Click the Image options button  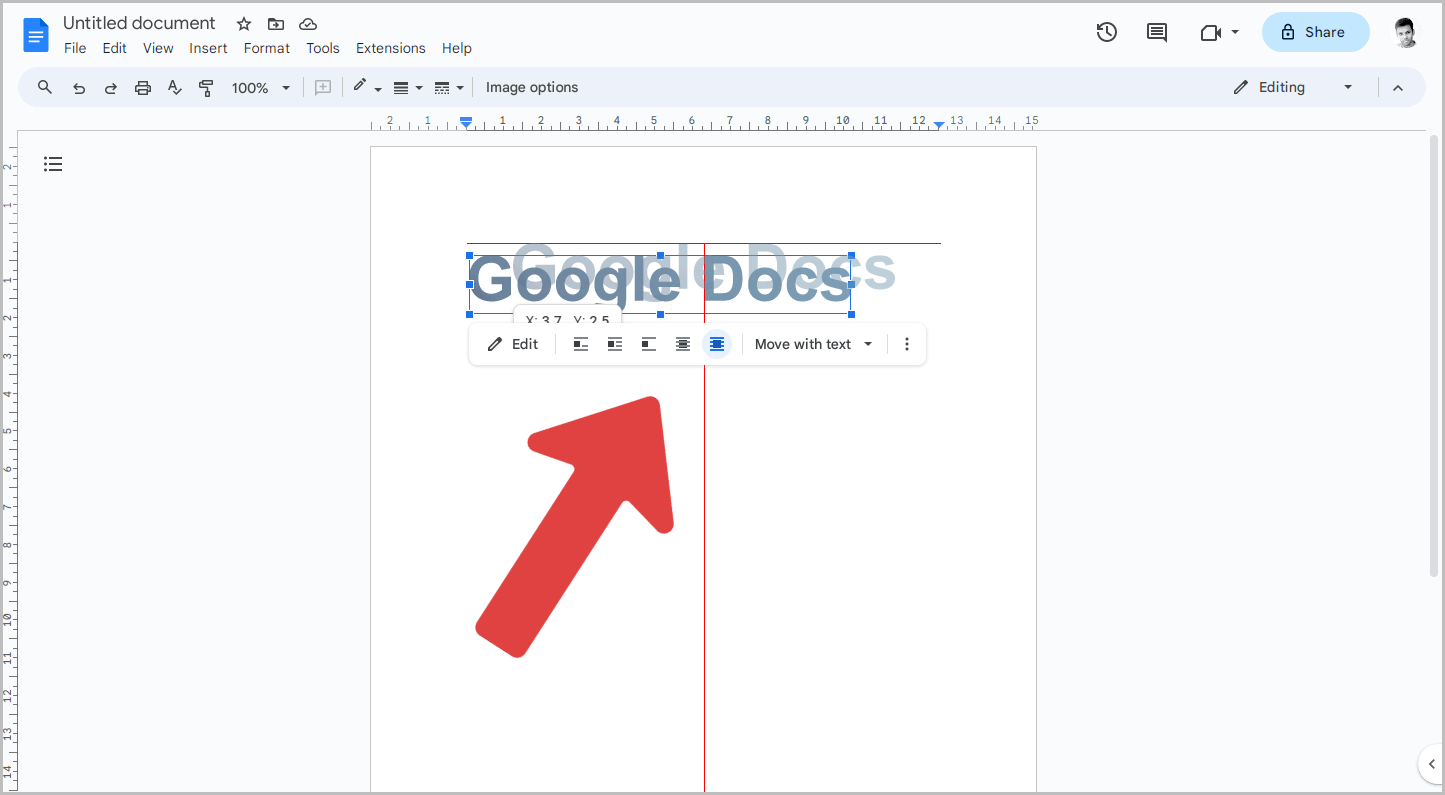point(532,87)
